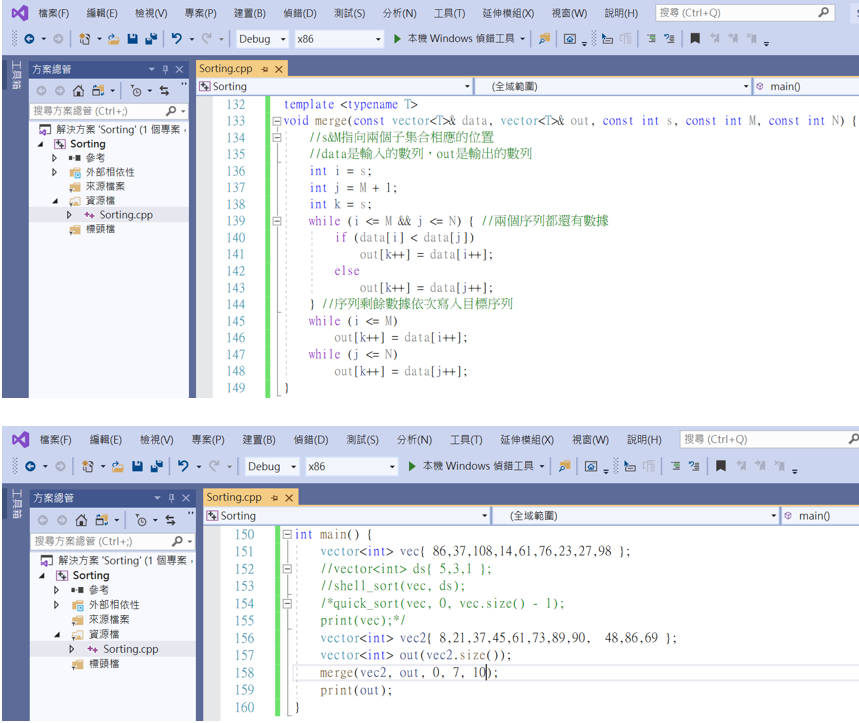Click Navigate Backward in bottom window toolbar

[x=31, y=466]
